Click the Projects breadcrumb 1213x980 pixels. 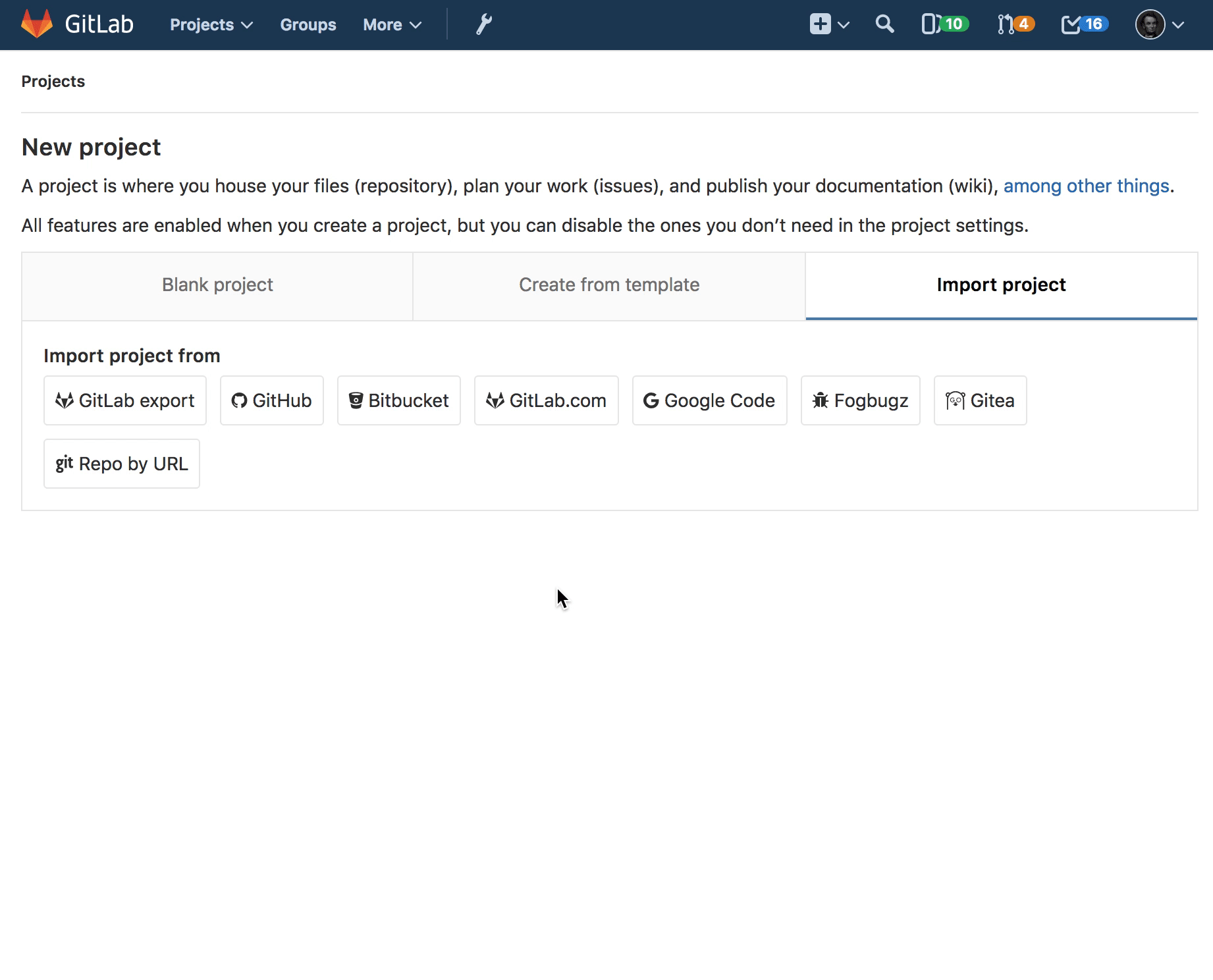[x=53, y=81]
